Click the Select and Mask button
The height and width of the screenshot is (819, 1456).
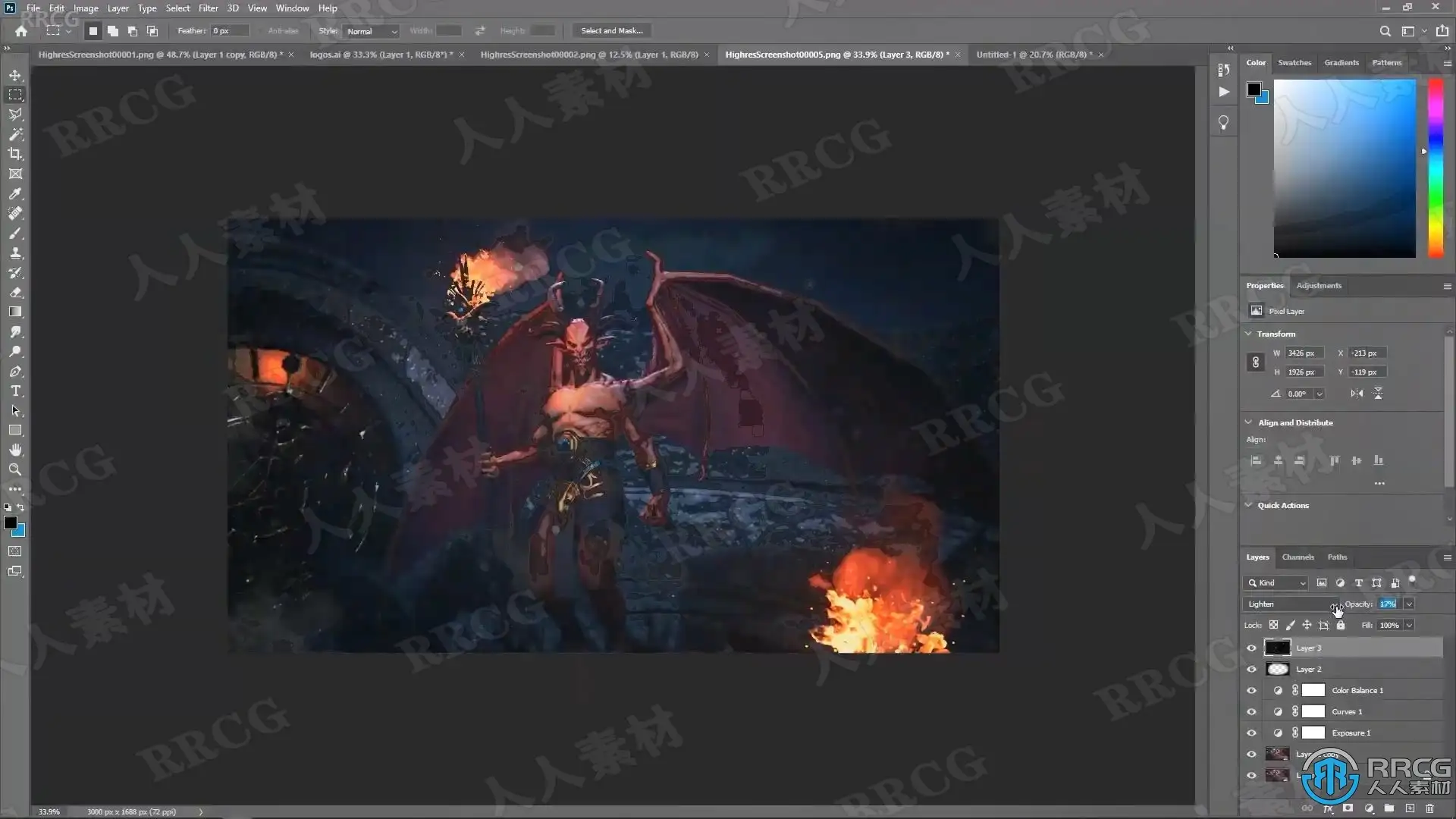click(x=612, y=31)
